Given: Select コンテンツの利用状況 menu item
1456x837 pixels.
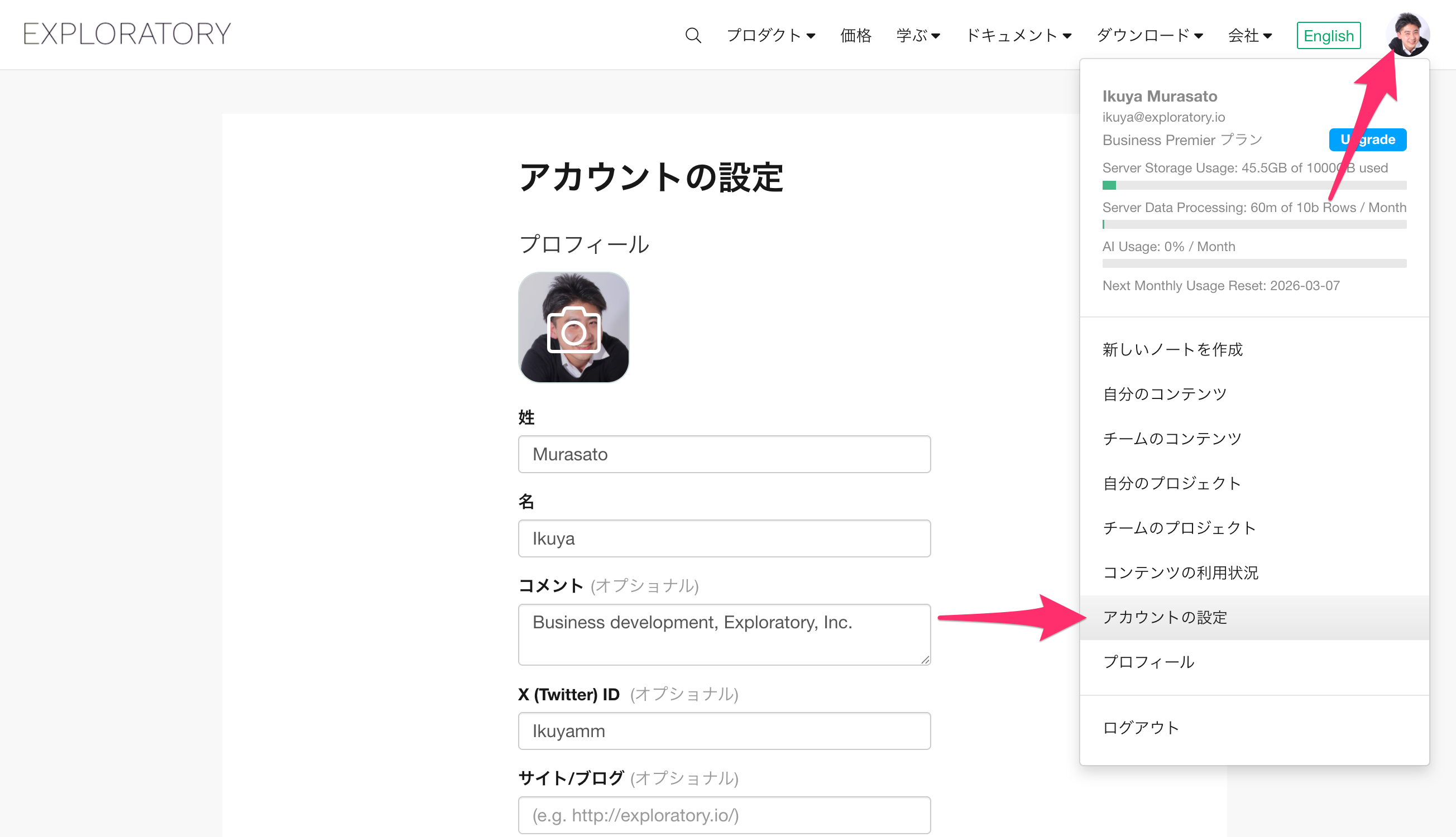Looking at the screenshot, I should 1180,573.
